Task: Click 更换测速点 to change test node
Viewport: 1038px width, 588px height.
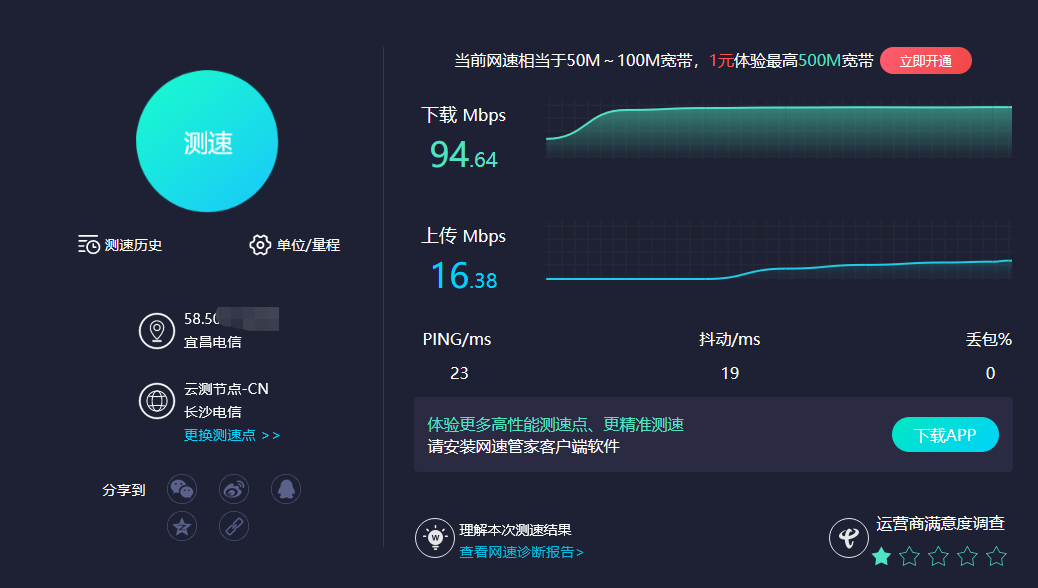Action: tap(232, 435)
